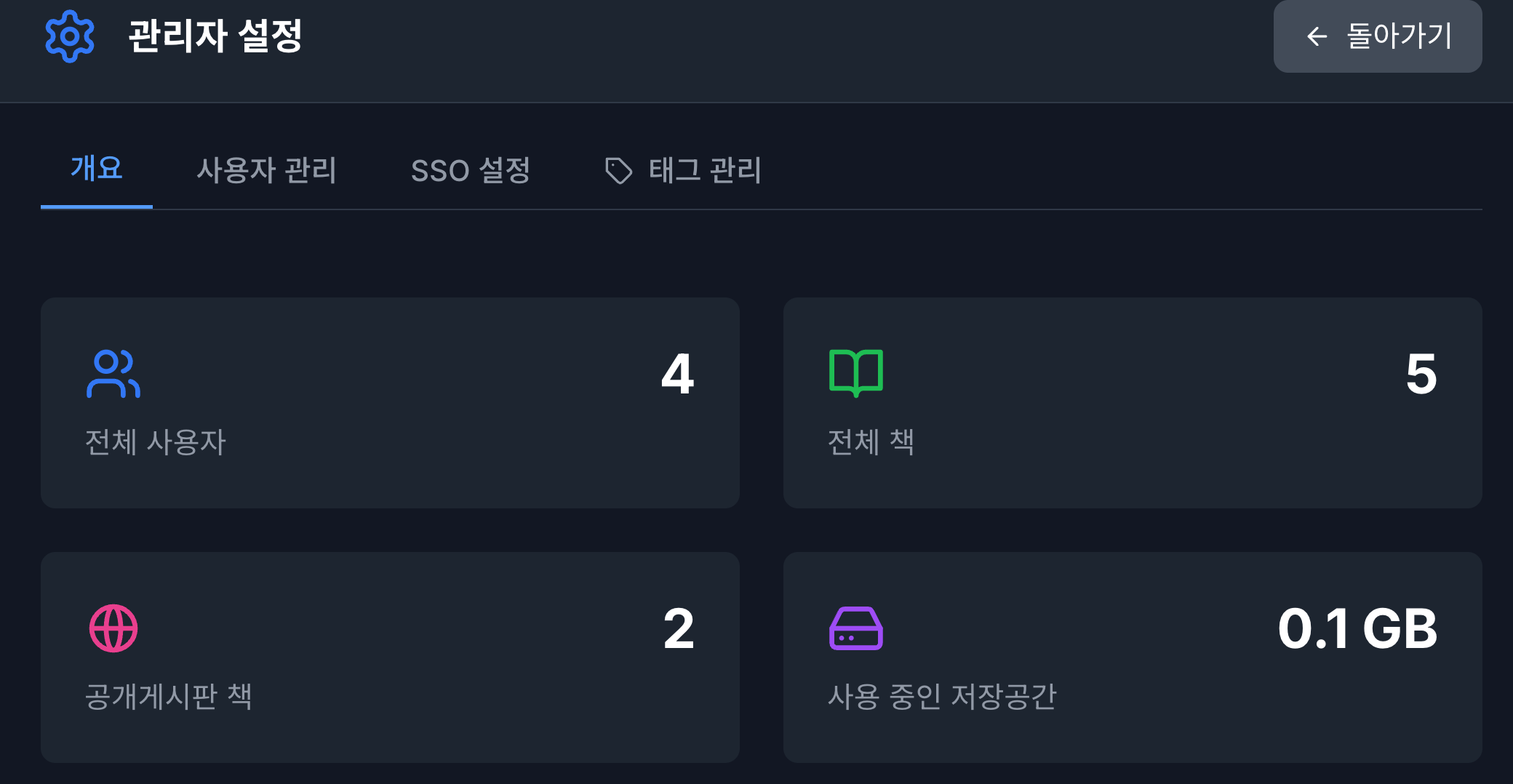This screenshot has width=1513, height=784.
Task: Click the 0.1 GB storage value
Action: [x=1359, y=628]
